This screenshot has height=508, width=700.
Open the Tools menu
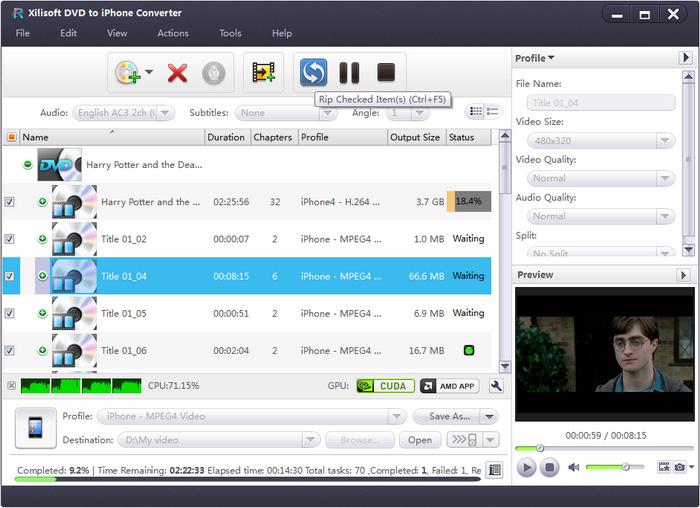pos(230,33)
